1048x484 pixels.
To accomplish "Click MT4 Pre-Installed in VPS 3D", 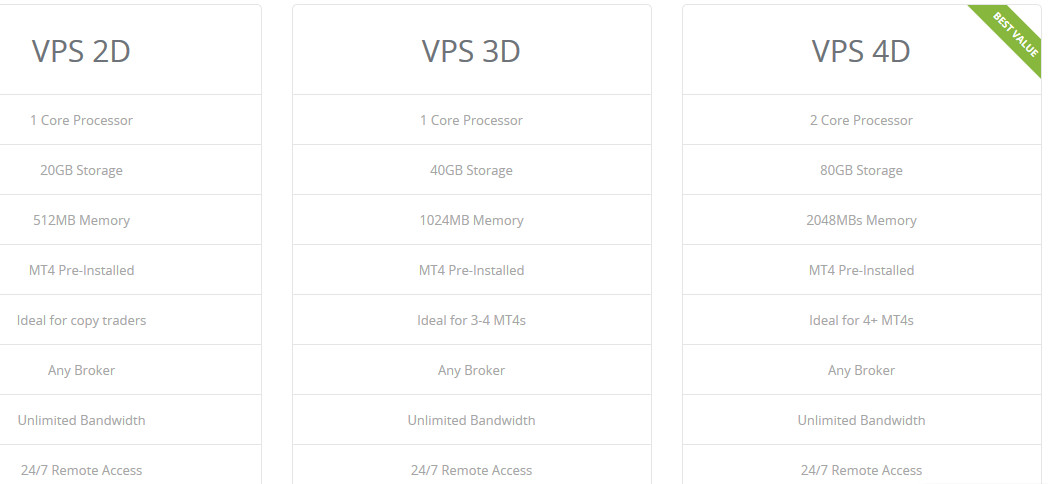I will pos(471,270).
